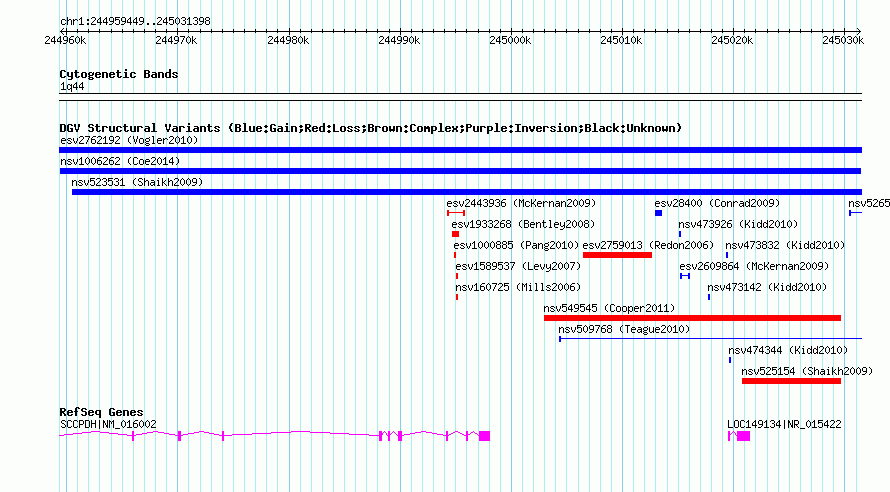Viewport: 890px width, 492px height.
Task: Click the esv2609864 blue interval glyph
Action: (685, 276)
